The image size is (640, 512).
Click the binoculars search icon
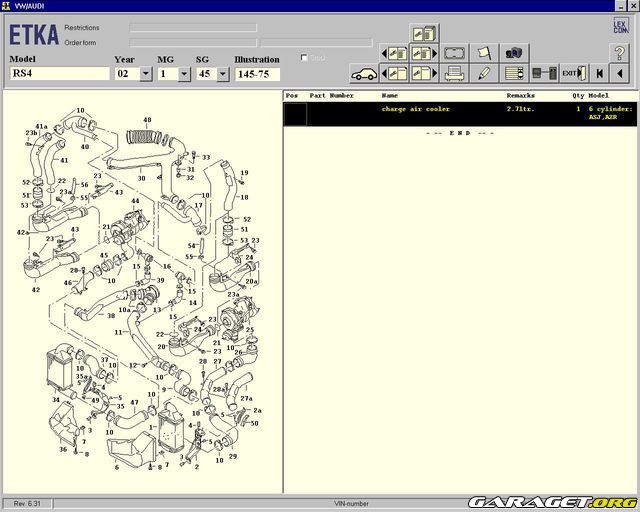(515, 52)
